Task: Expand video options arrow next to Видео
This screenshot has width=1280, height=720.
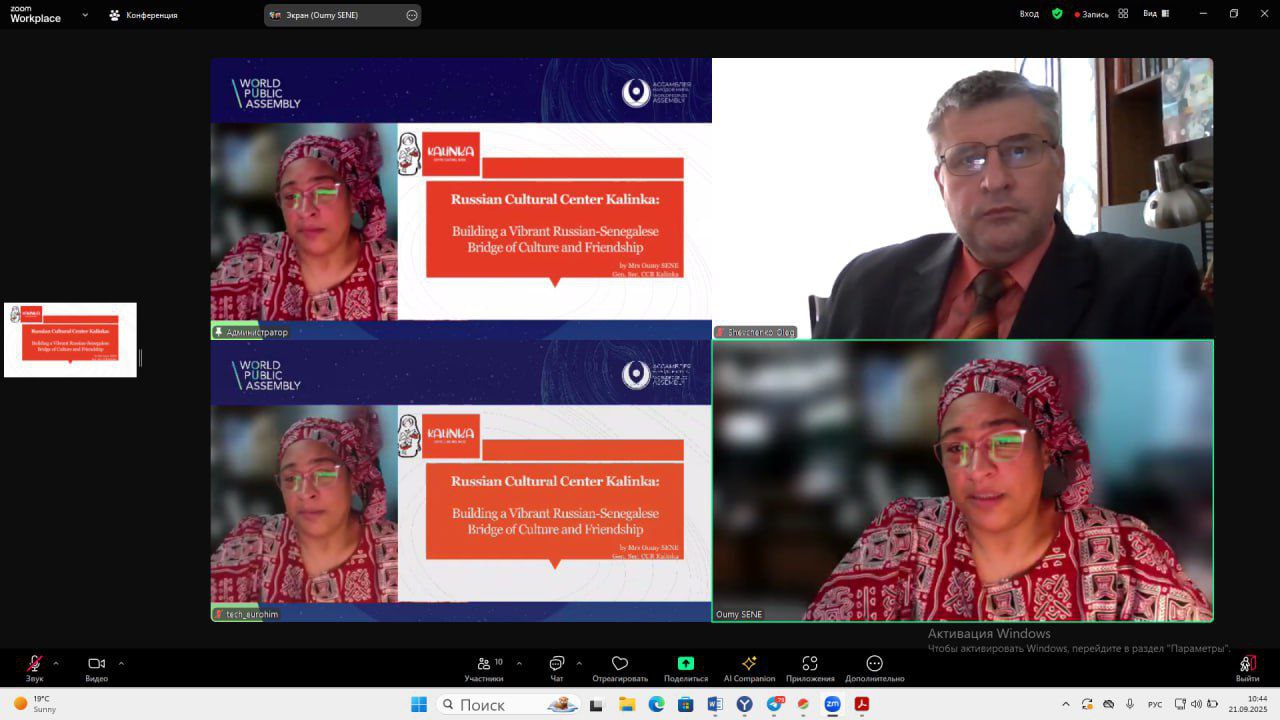Action: coord(121,663)
